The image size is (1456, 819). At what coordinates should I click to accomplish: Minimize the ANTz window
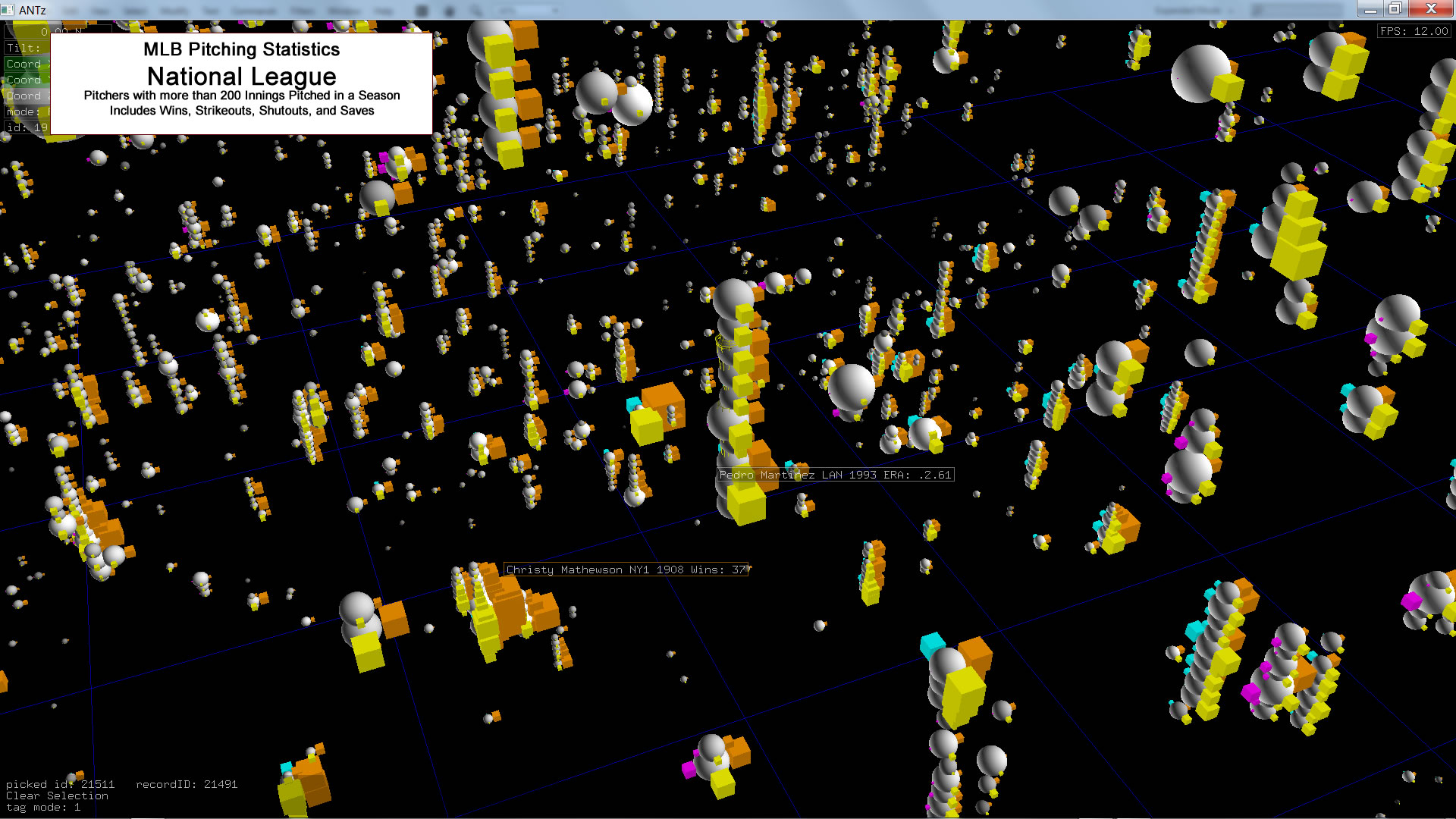[1370, 9]
